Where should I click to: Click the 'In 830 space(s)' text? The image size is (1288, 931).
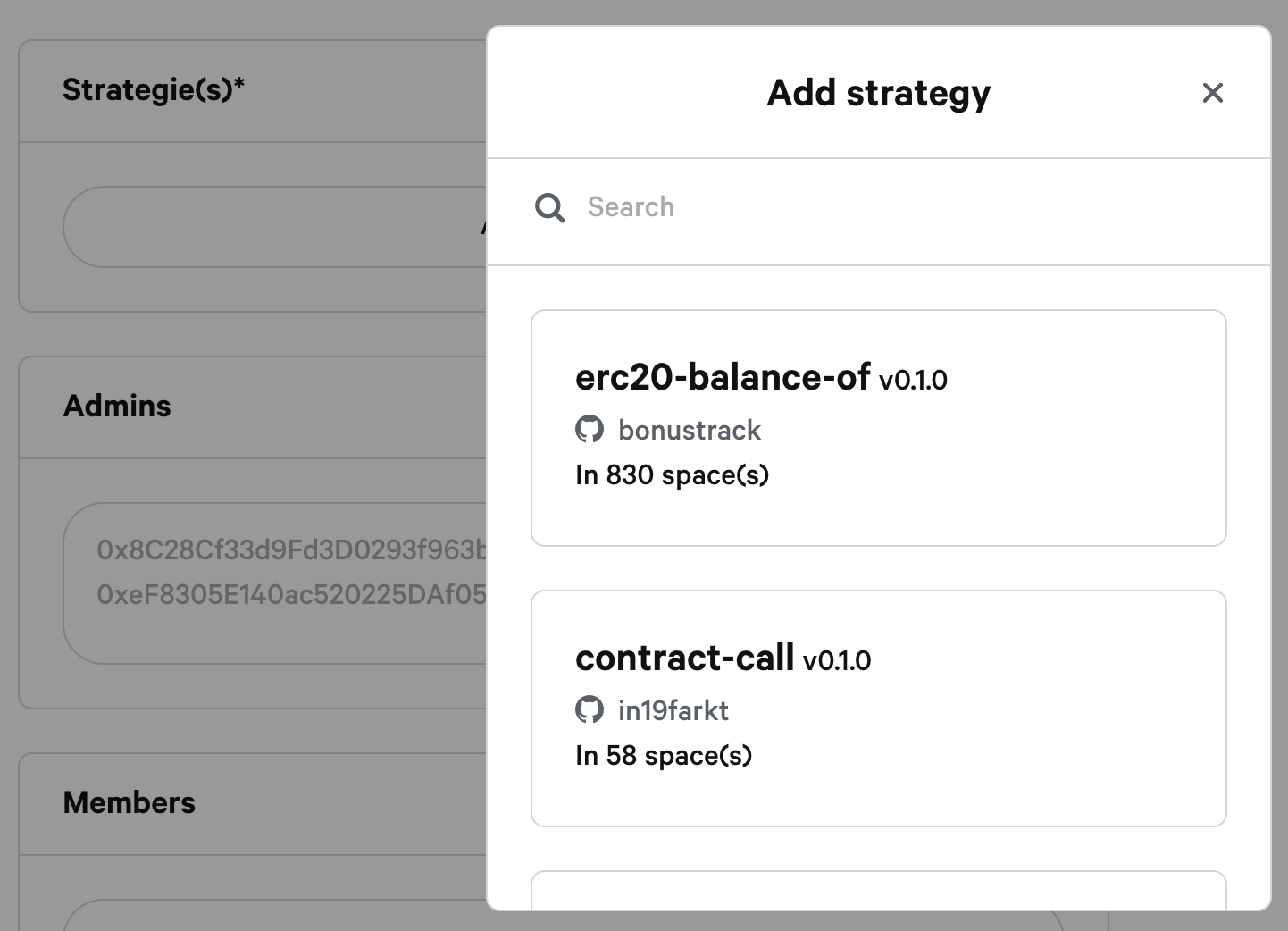[673, 475]
